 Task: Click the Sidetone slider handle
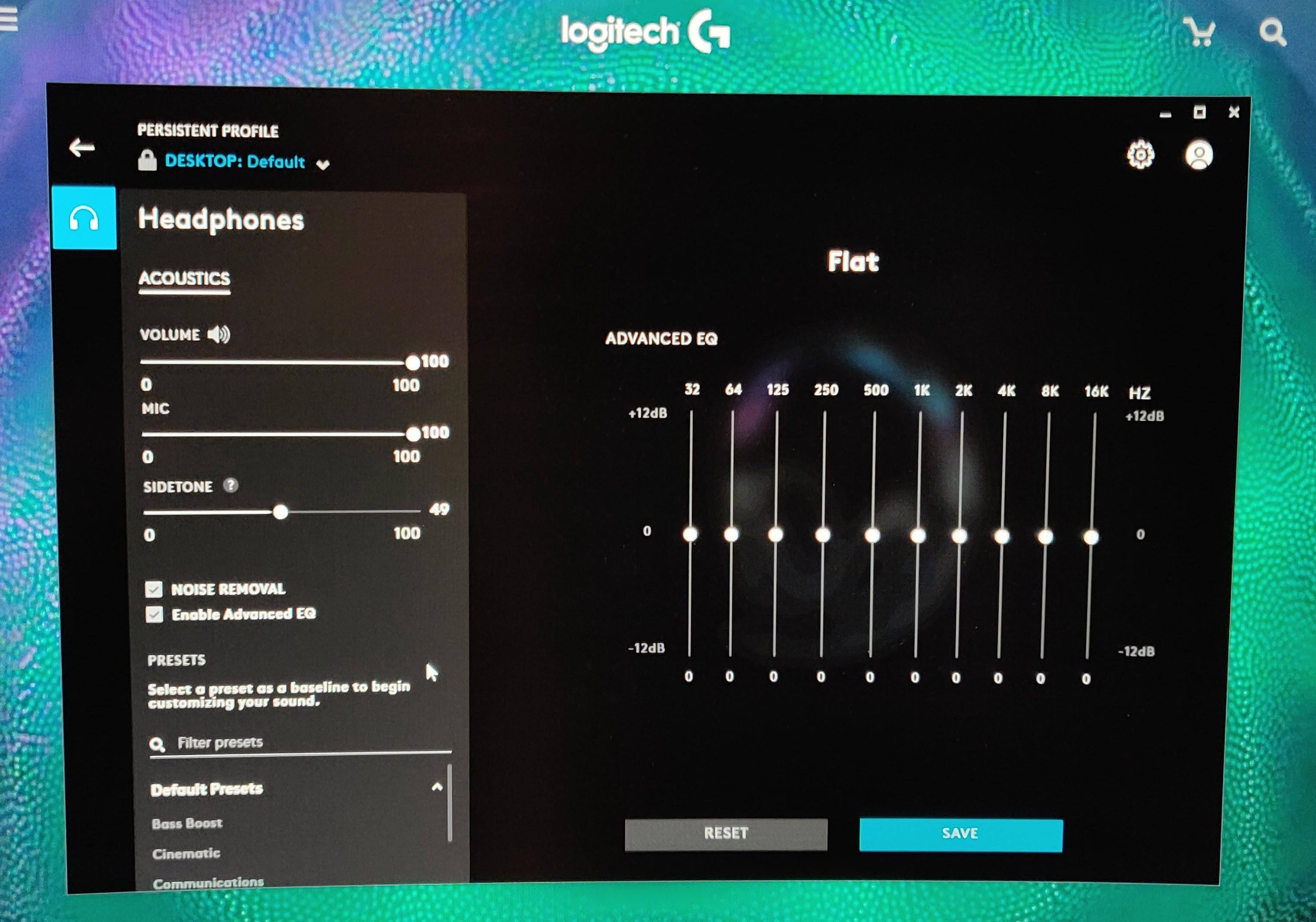pos(280,512)
